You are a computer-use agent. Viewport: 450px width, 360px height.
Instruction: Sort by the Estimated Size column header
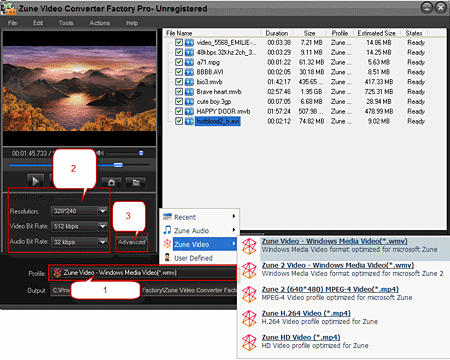click(377, 33)
